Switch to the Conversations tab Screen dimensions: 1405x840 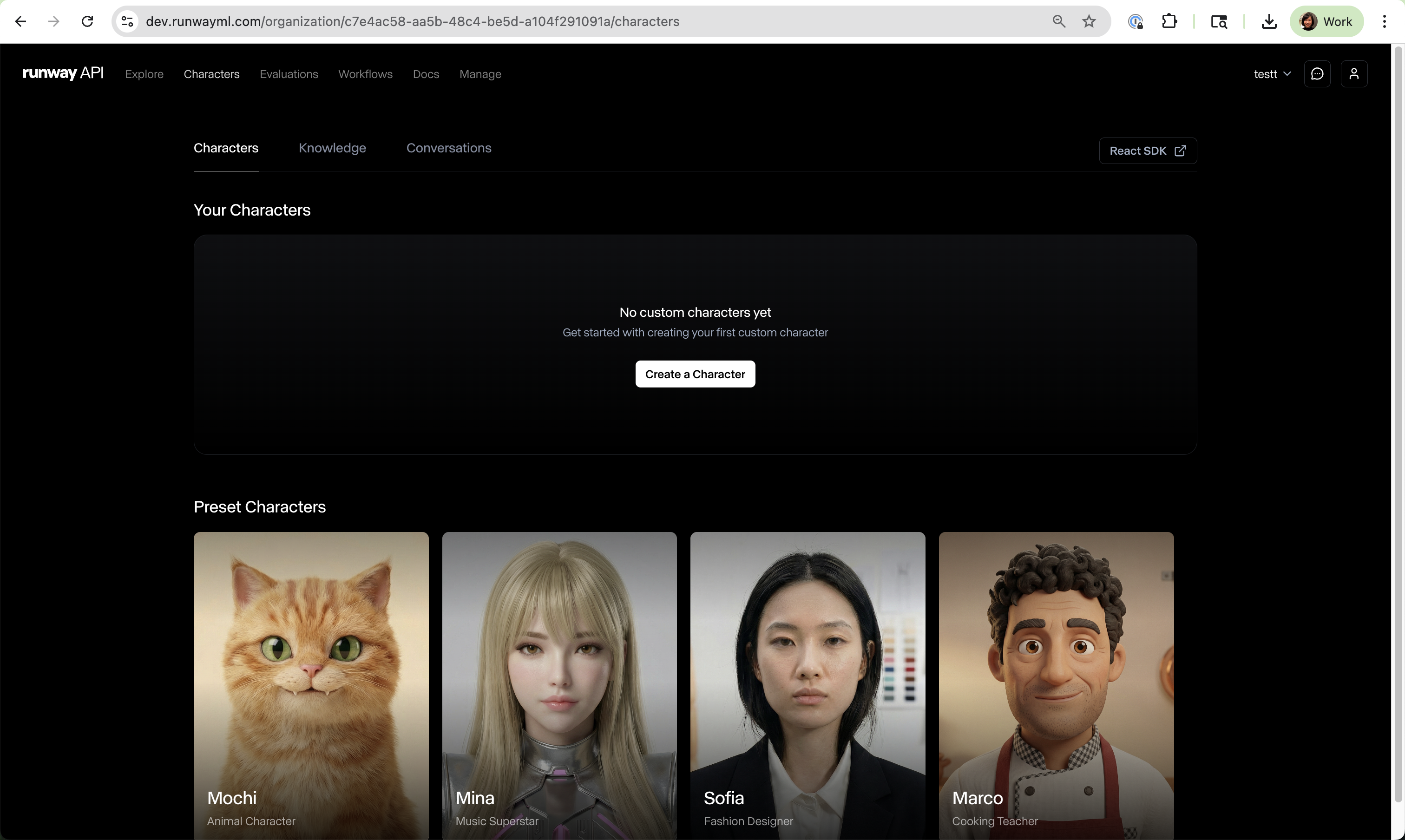point(448,148)
